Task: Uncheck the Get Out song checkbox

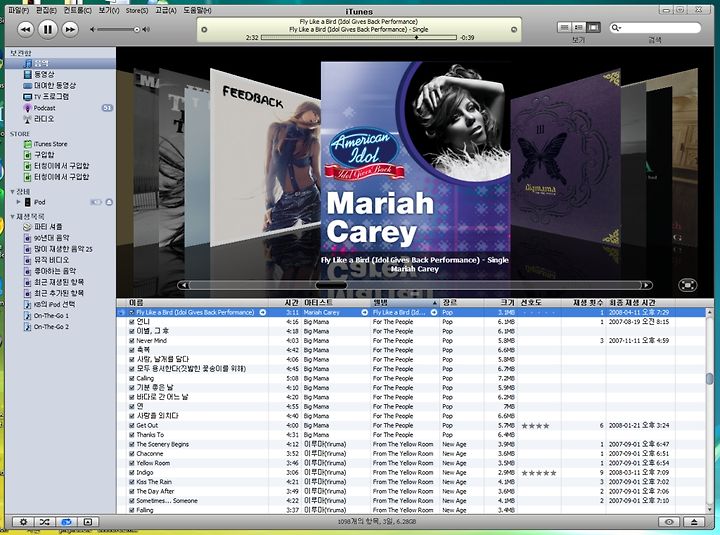Action: pos(132,426)
